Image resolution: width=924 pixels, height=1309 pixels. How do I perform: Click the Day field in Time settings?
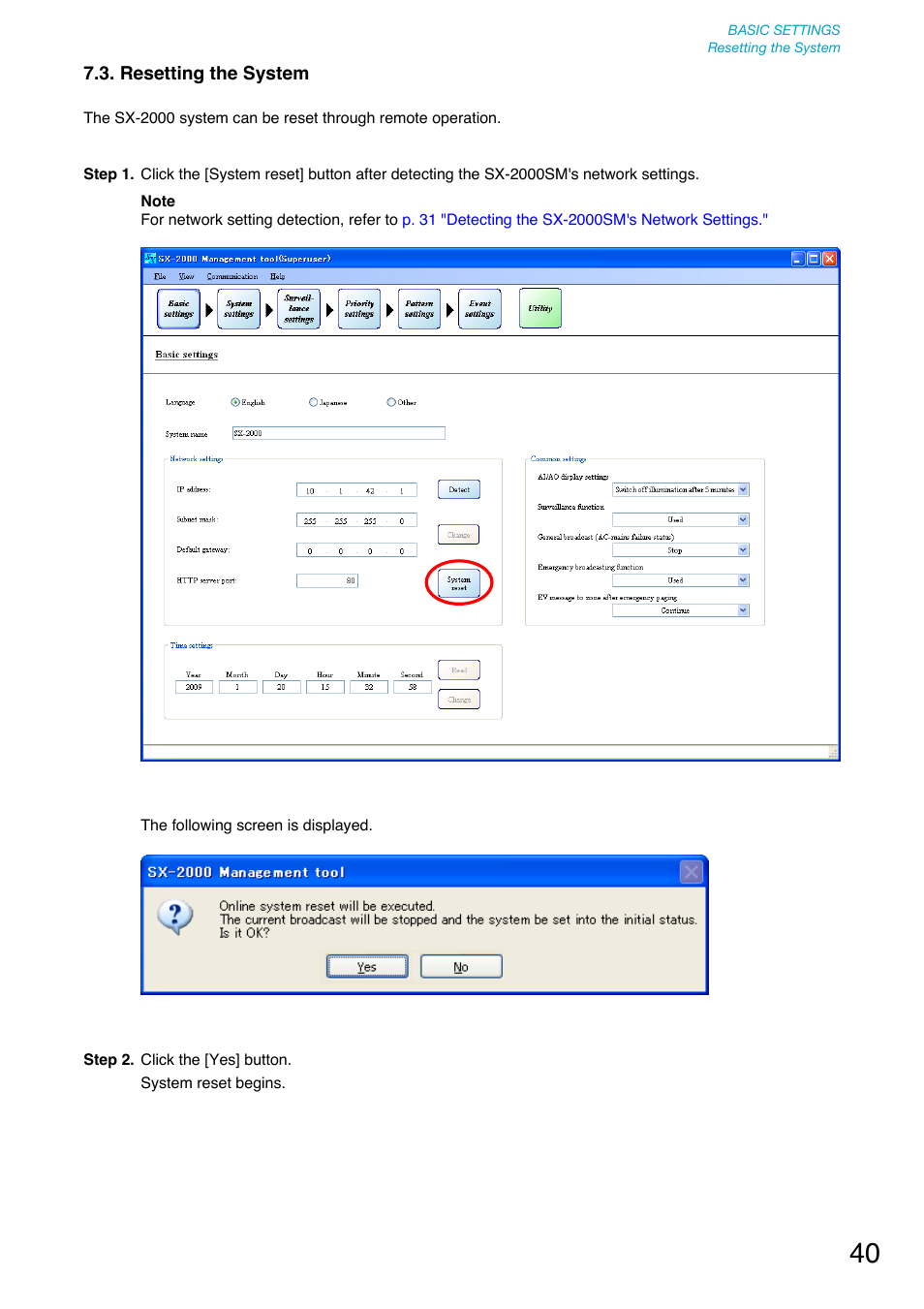tap(281, 687)
